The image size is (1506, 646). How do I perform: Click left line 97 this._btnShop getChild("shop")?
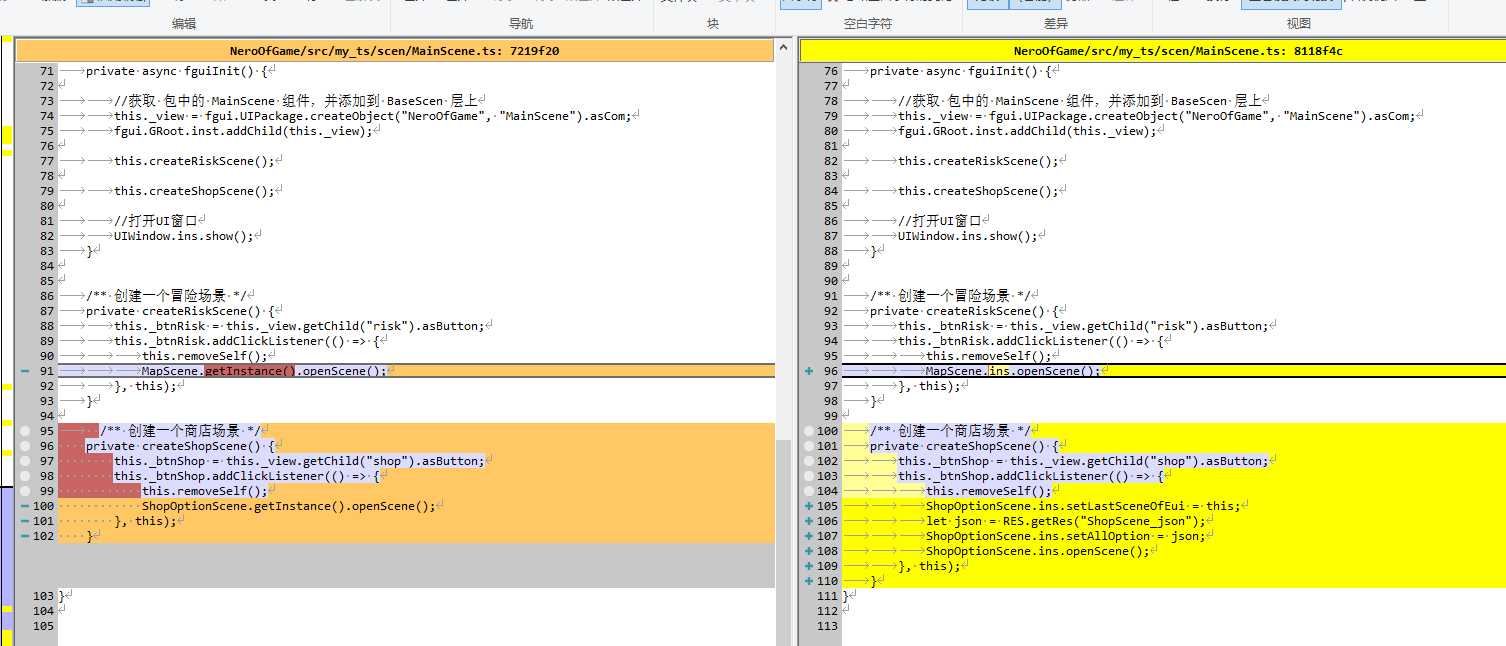pos(299,461)
